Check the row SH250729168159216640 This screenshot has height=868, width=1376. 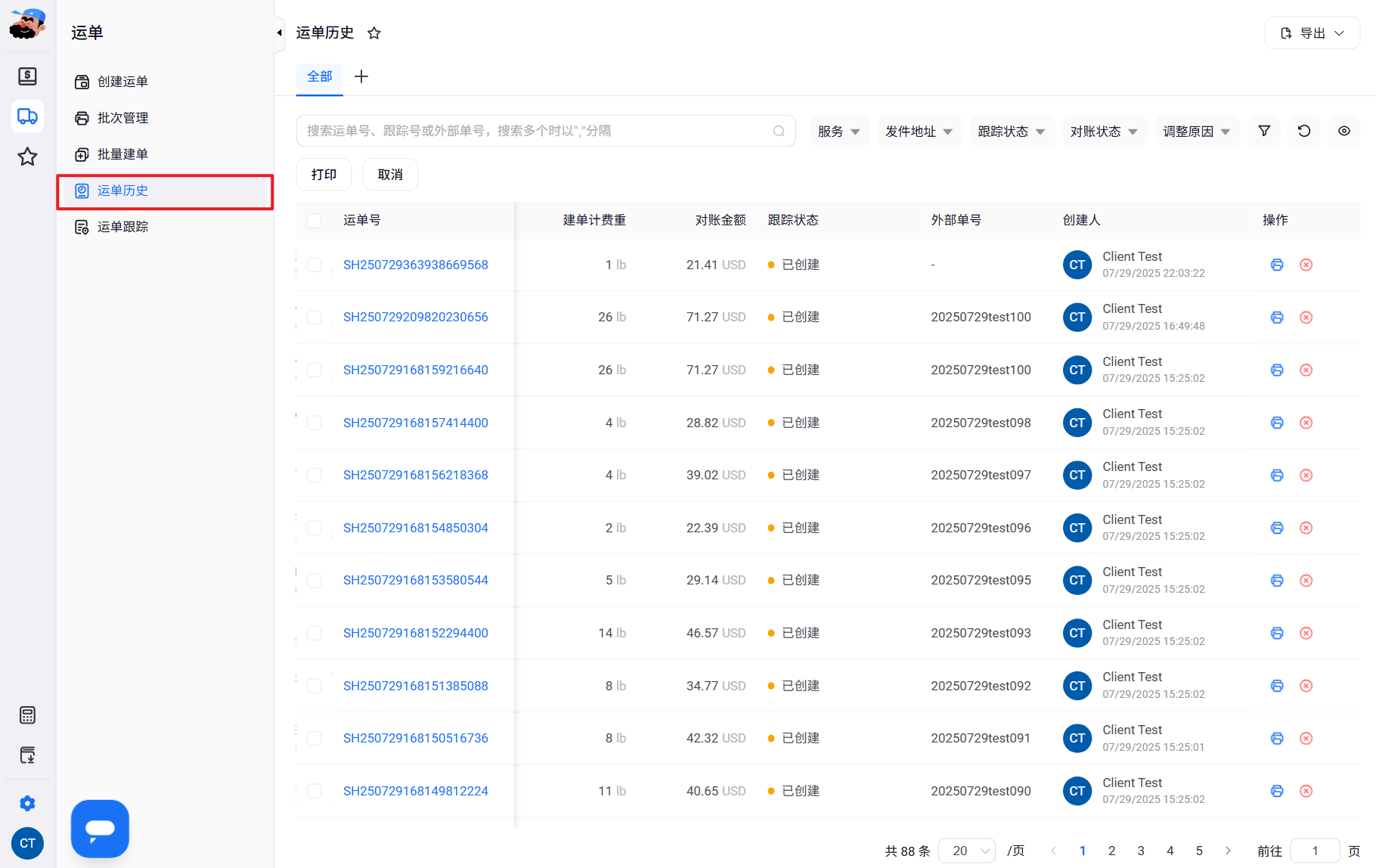[315, 370]
